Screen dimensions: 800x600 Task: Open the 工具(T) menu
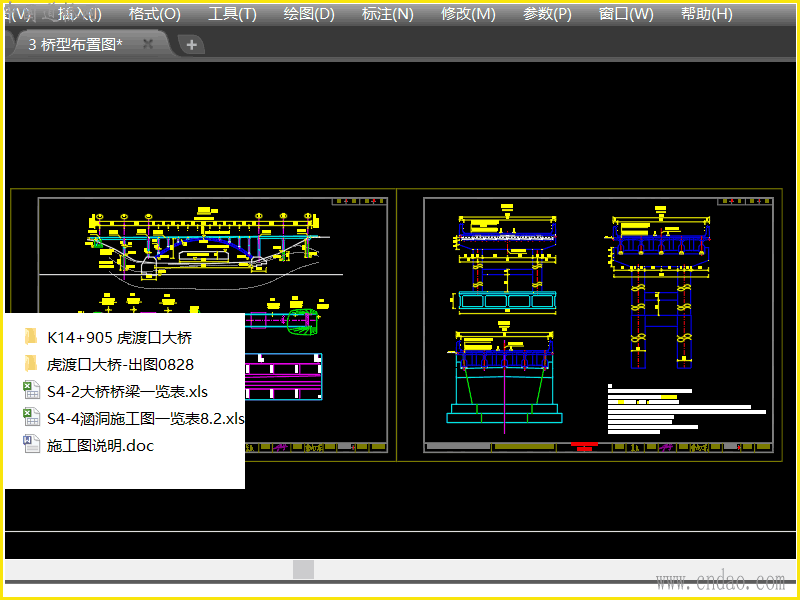point(232,14)
